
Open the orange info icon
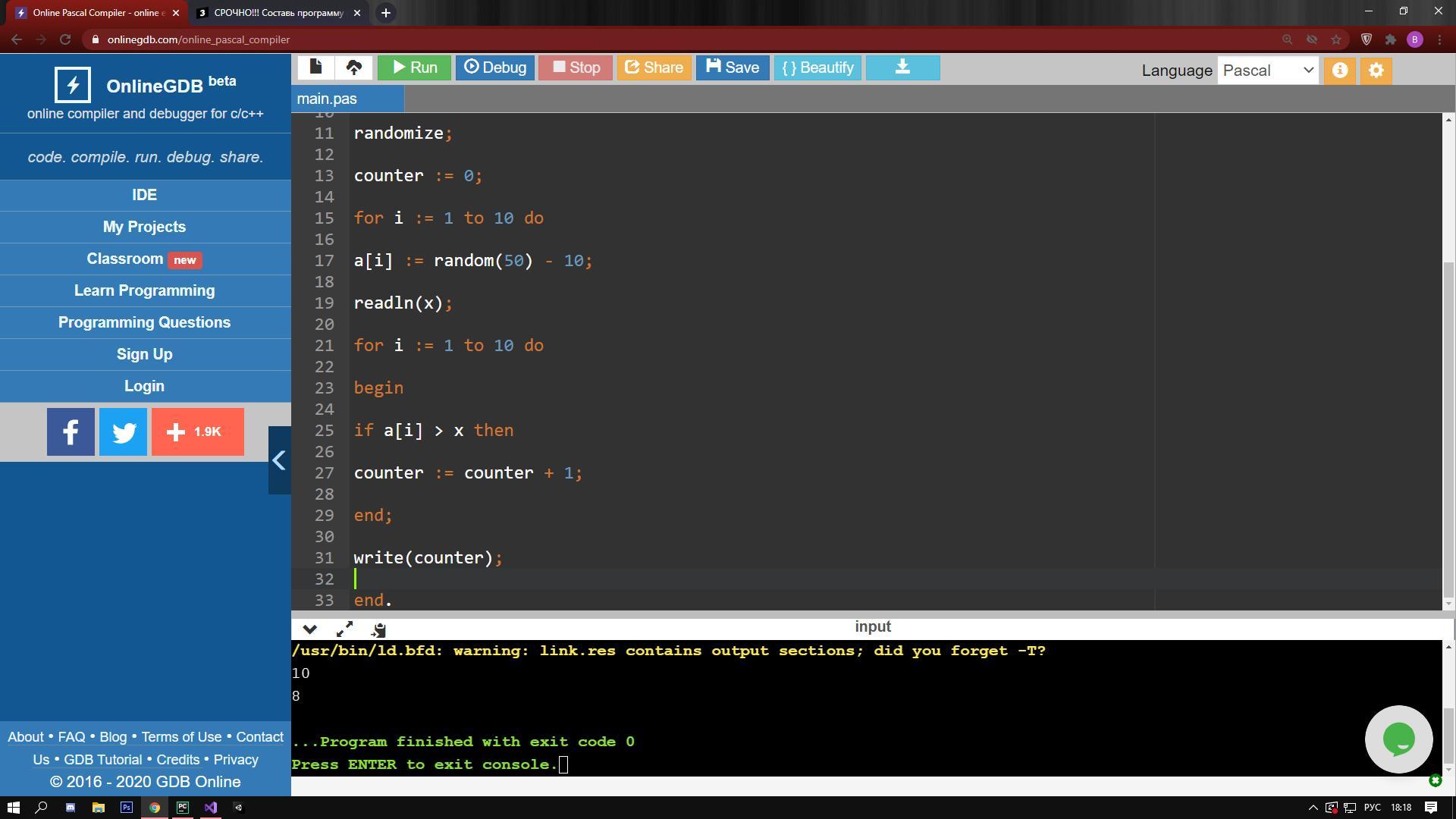[x=1340, y=71]
